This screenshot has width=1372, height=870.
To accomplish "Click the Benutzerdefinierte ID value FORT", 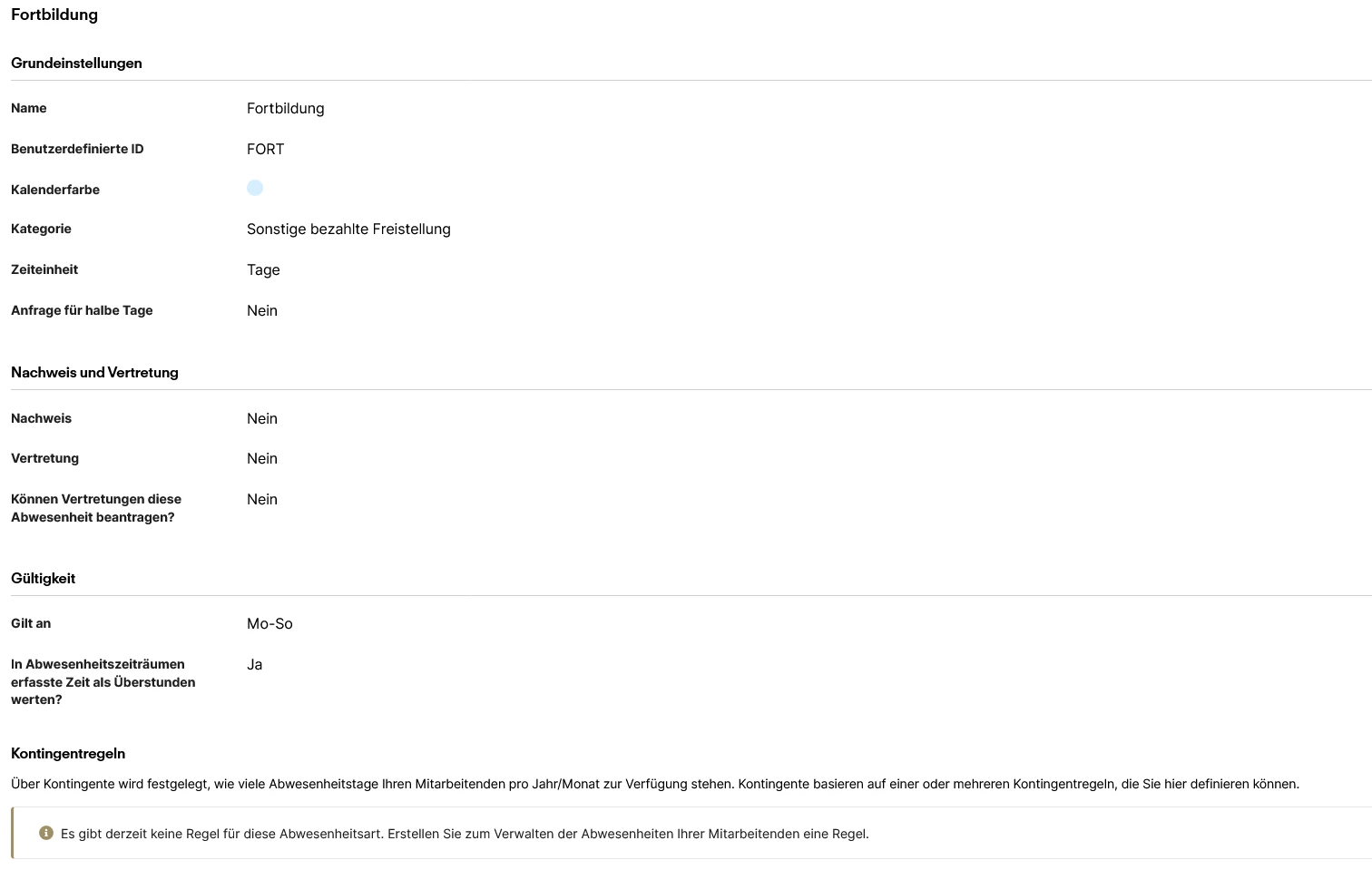I will [265, 149].
